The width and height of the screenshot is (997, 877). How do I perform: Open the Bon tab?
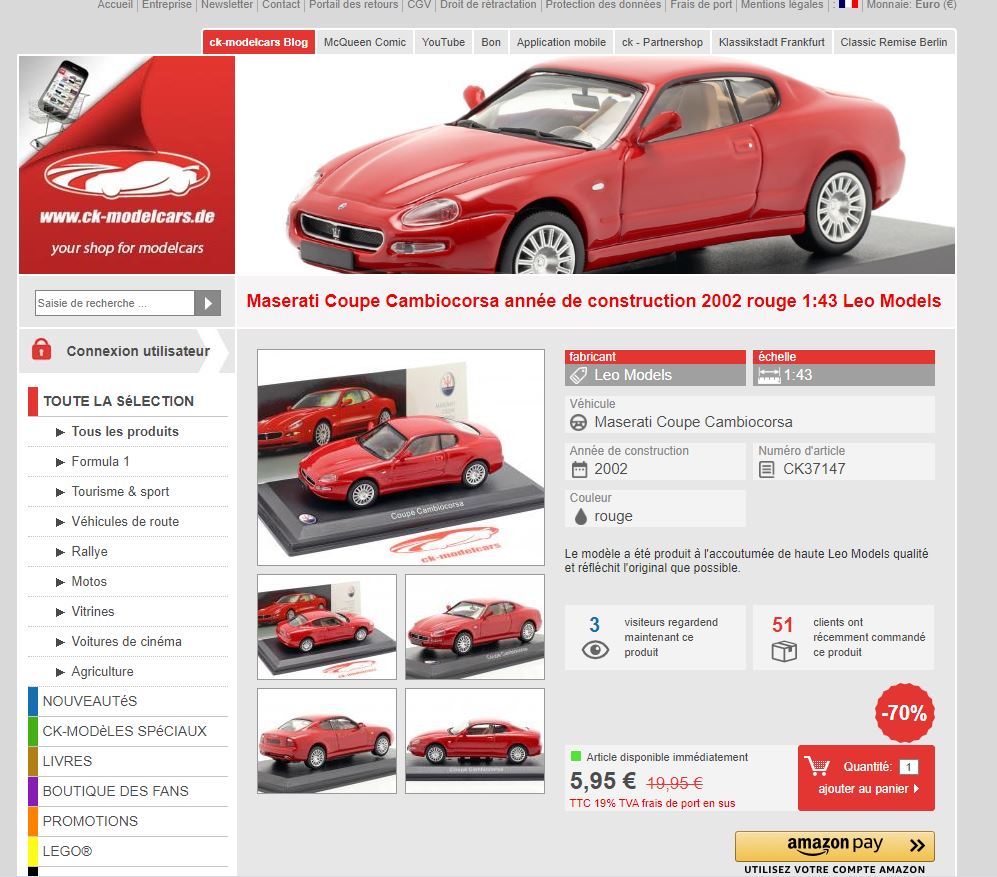[x=491, y=42]
